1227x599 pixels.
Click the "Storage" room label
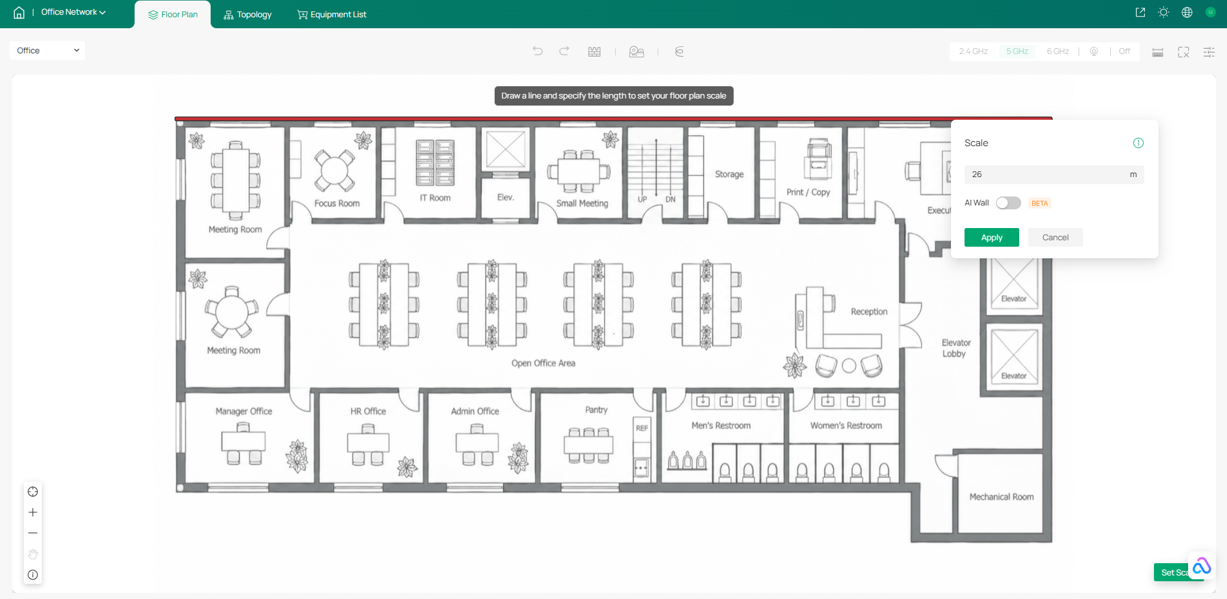(x=729, y=174)
